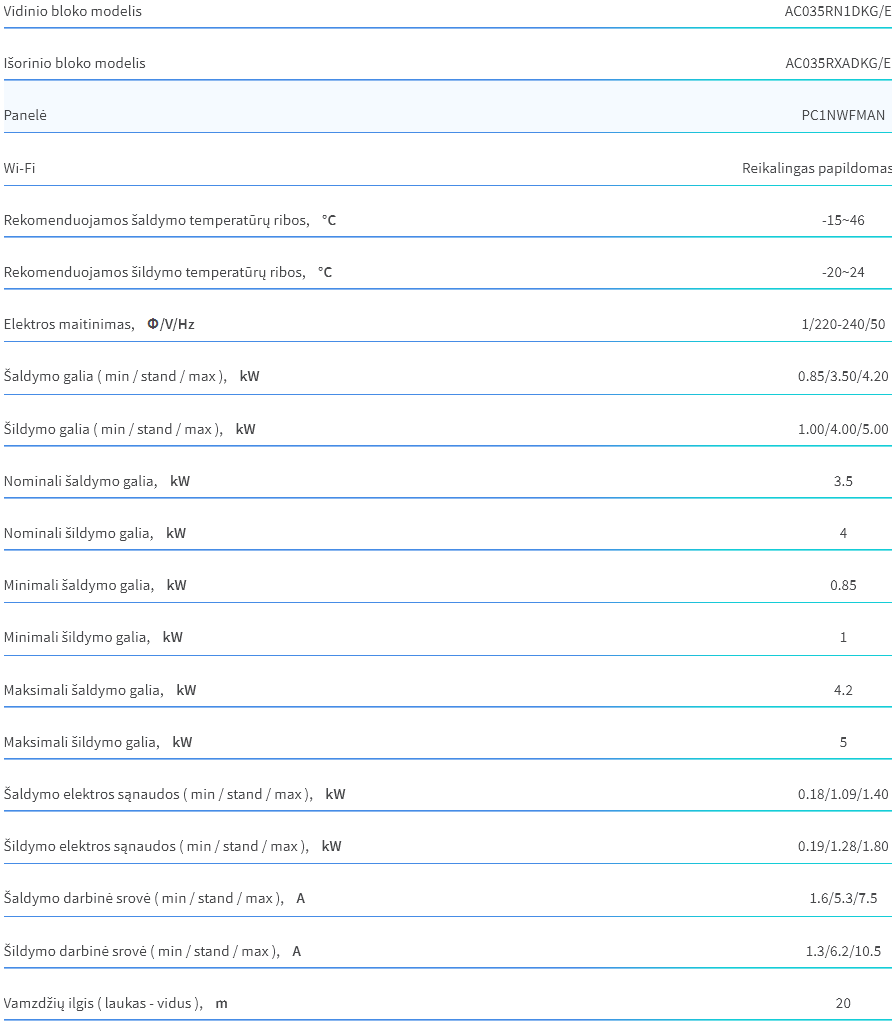Click the 1/220-240/50 power supply value

tap(843, 324)
